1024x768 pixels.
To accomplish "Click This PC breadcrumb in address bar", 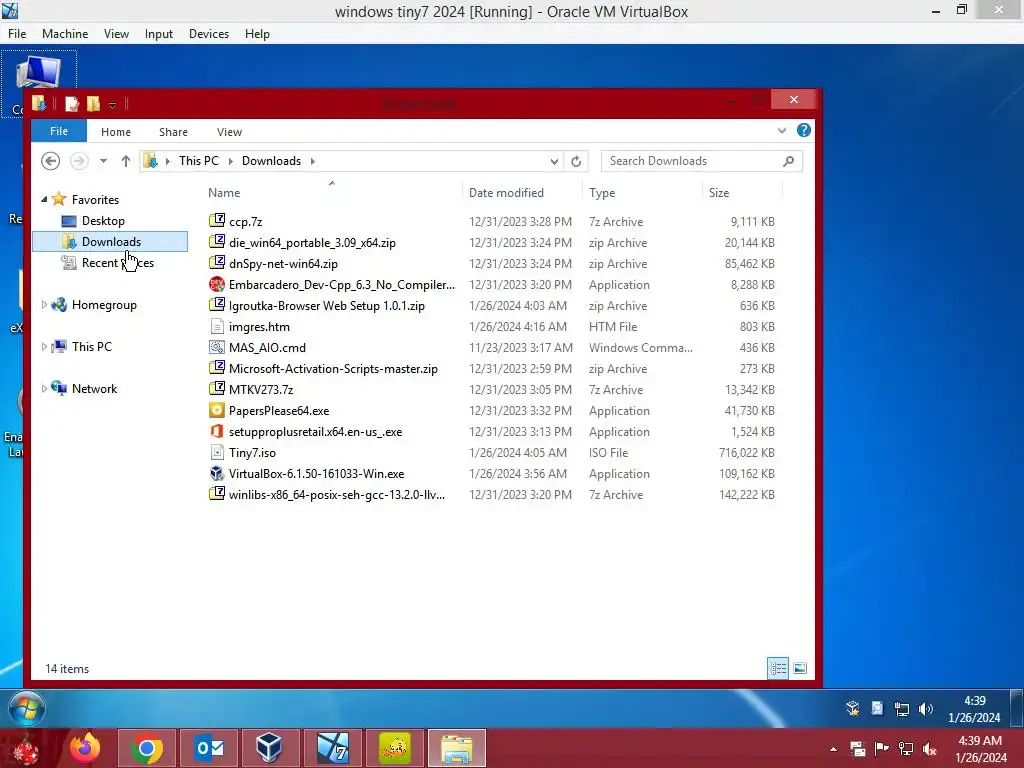I will coord(199,161).
